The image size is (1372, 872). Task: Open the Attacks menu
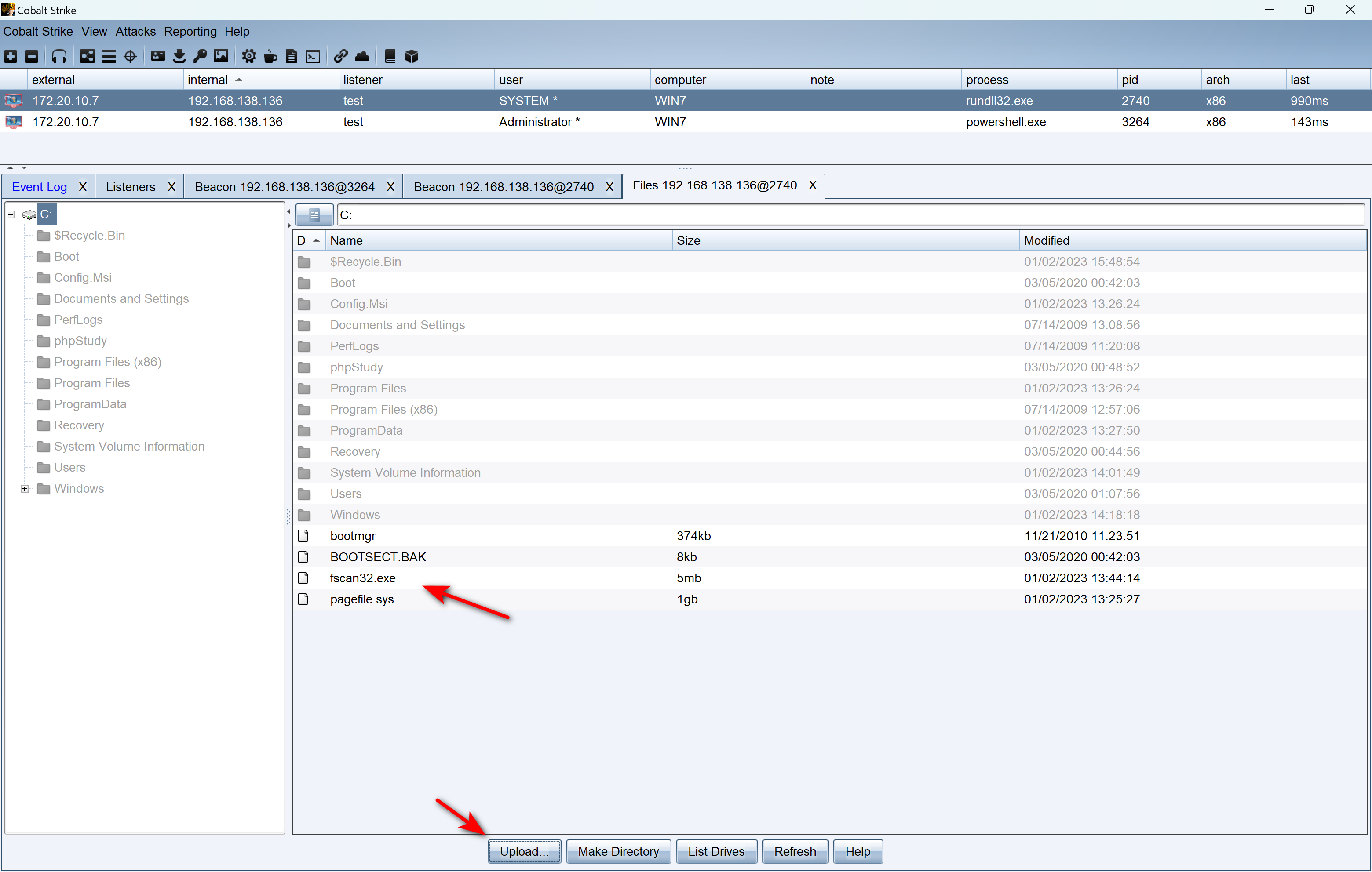pos(135,31)
